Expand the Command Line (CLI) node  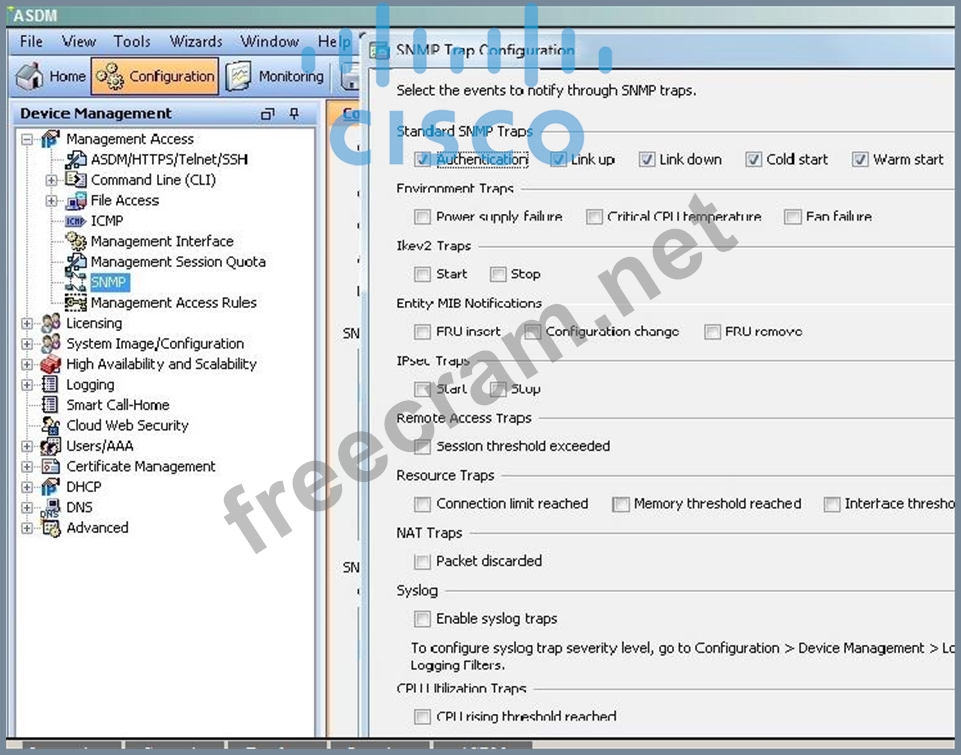(51, 180)
